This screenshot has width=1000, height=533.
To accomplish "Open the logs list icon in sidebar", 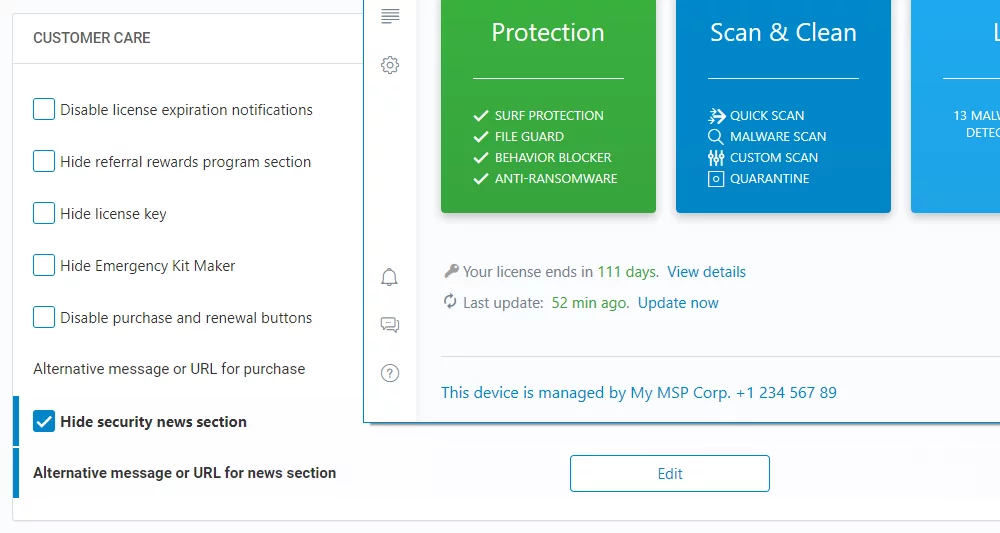I will 390,16.
